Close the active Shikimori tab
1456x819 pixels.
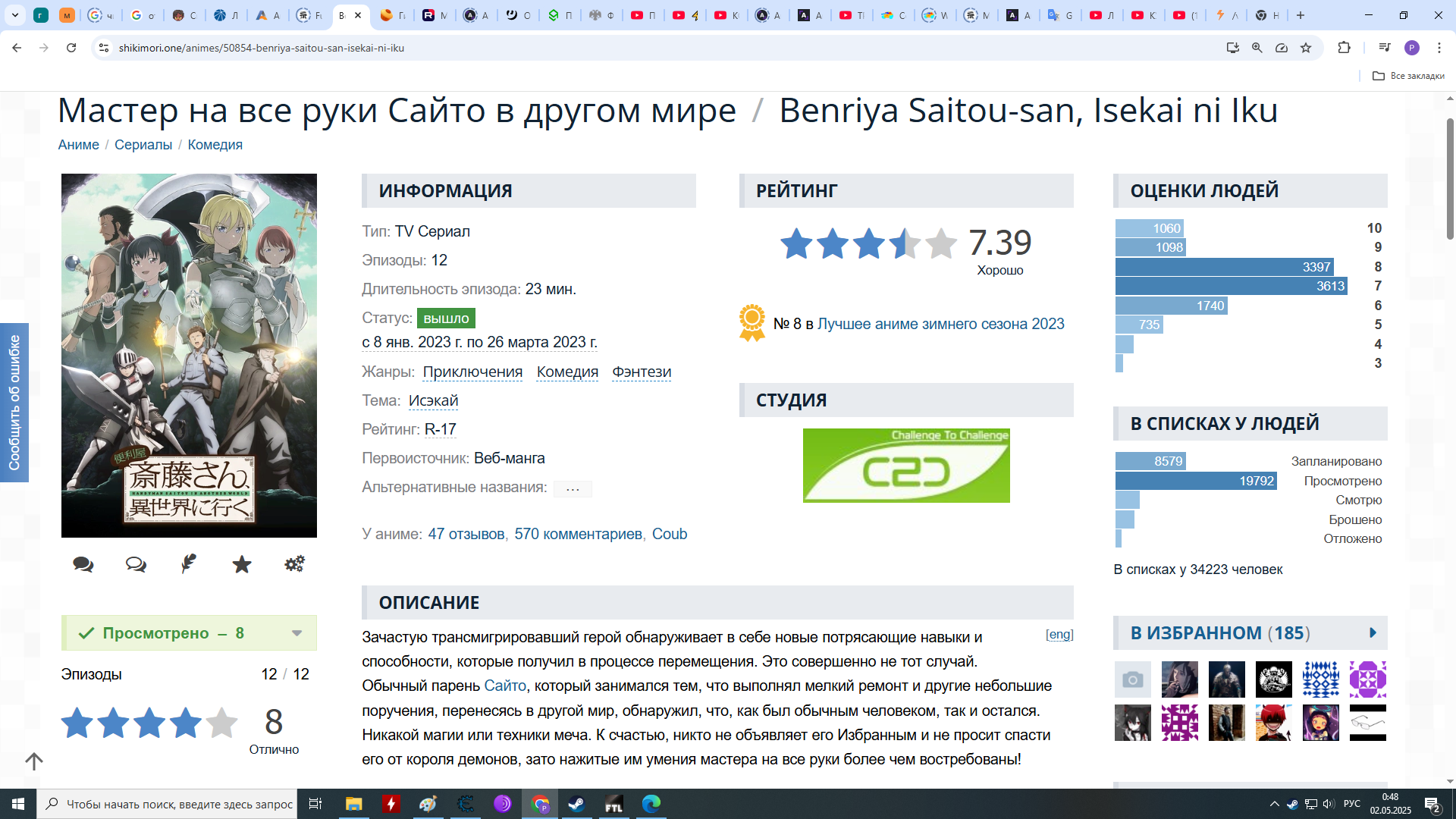[x=358, y=15]
